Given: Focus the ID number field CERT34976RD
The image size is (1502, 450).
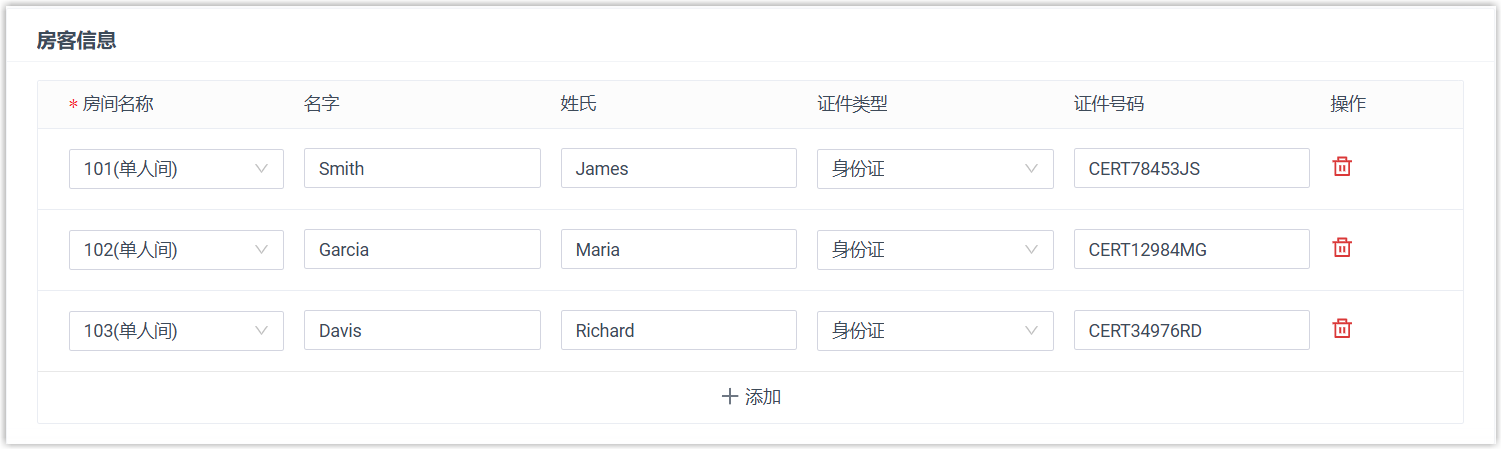Looking at the screenshot, I should coord(1191,331).
